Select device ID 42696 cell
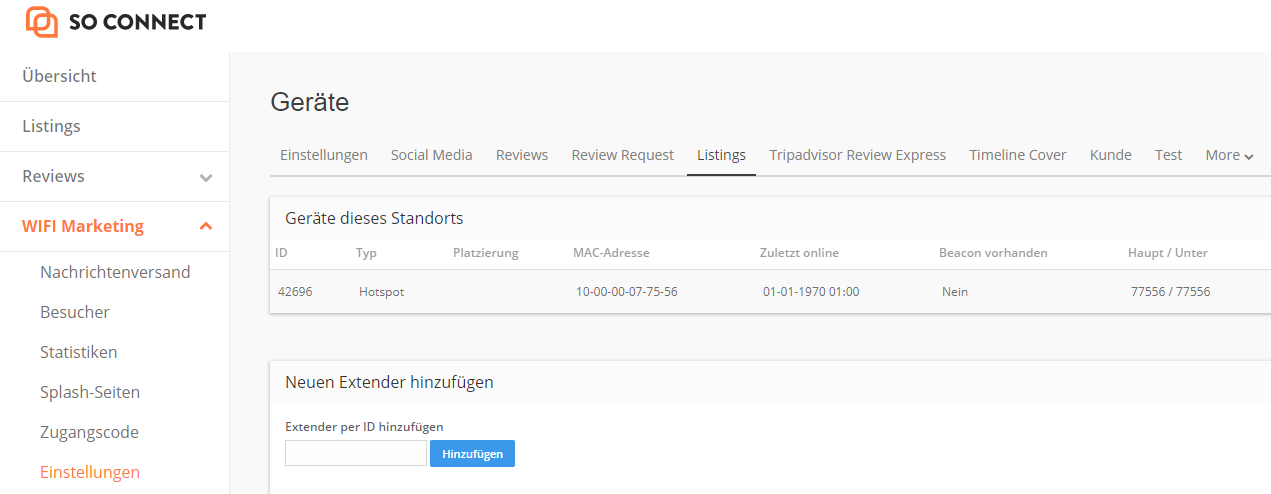The image size is (1271, 494). [x=295, y=292]
